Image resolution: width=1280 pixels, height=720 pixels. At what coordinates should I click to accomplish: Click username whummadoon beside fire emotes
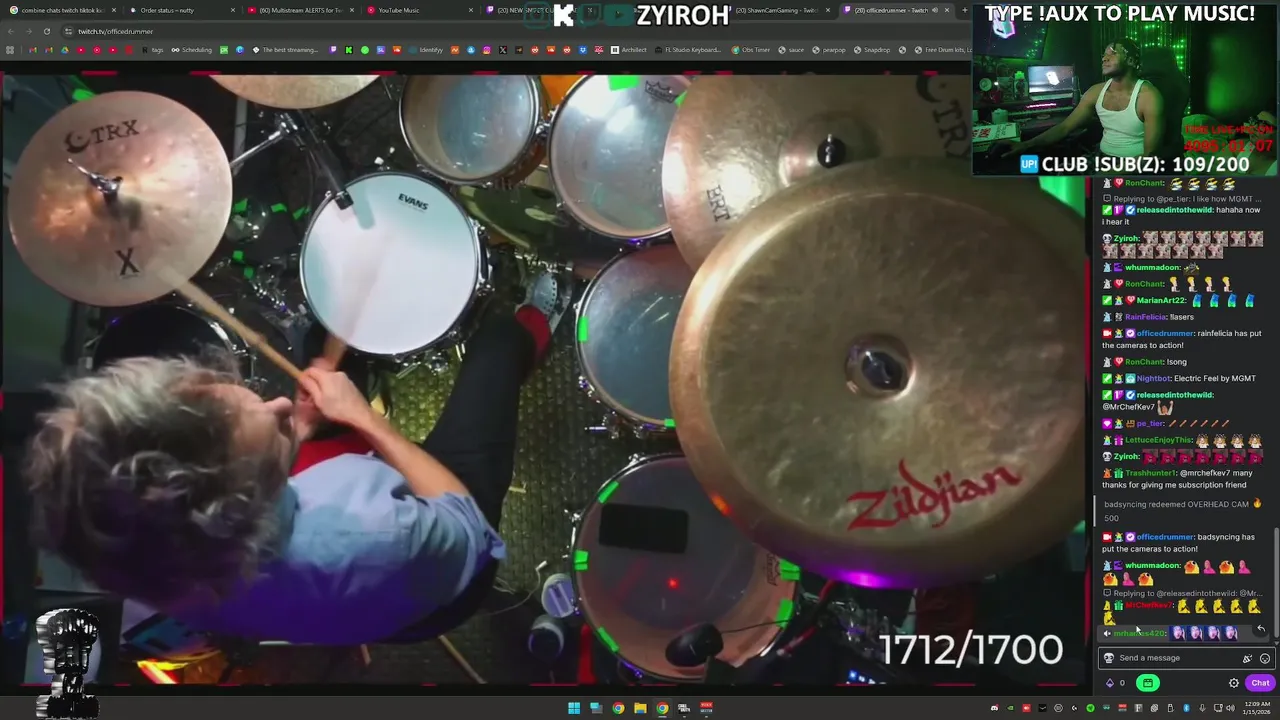[1152, 566]
